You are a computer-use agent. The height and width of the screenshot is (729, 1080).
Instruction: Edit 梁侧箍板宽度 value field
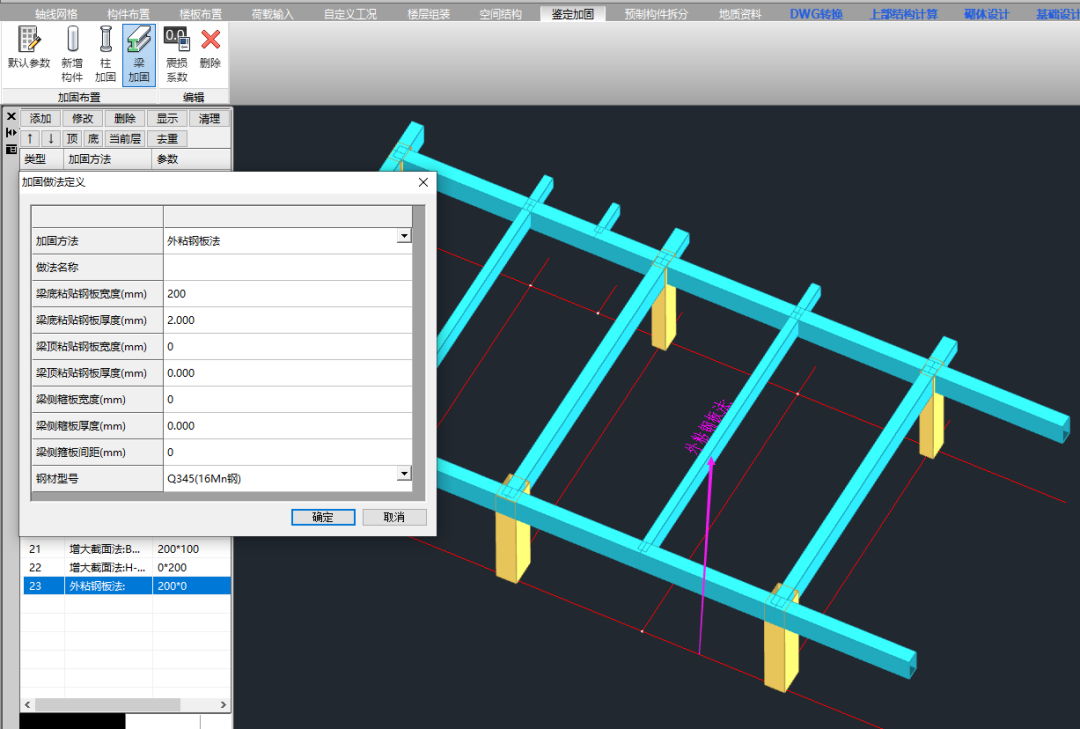(x=287, y=399)
